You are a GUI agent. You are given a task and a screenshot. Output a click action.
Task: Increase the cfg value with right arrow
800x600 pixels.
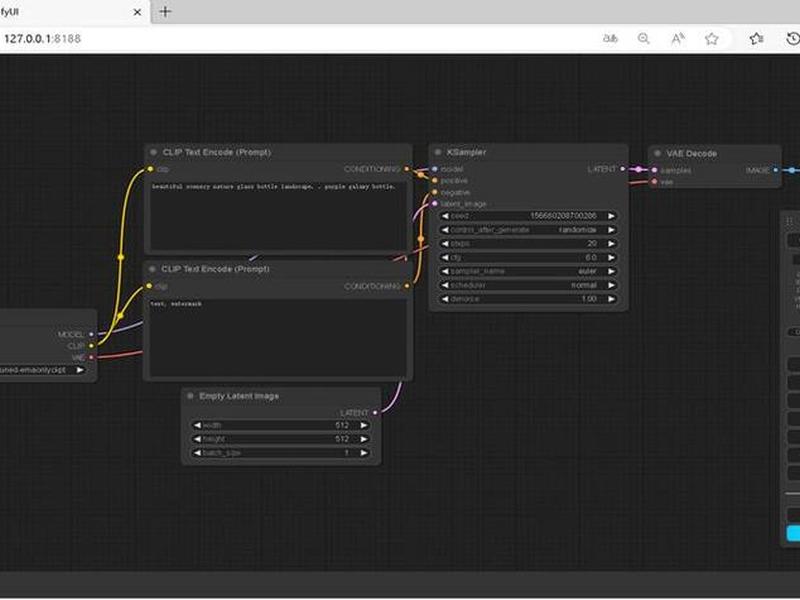point(611,258)
